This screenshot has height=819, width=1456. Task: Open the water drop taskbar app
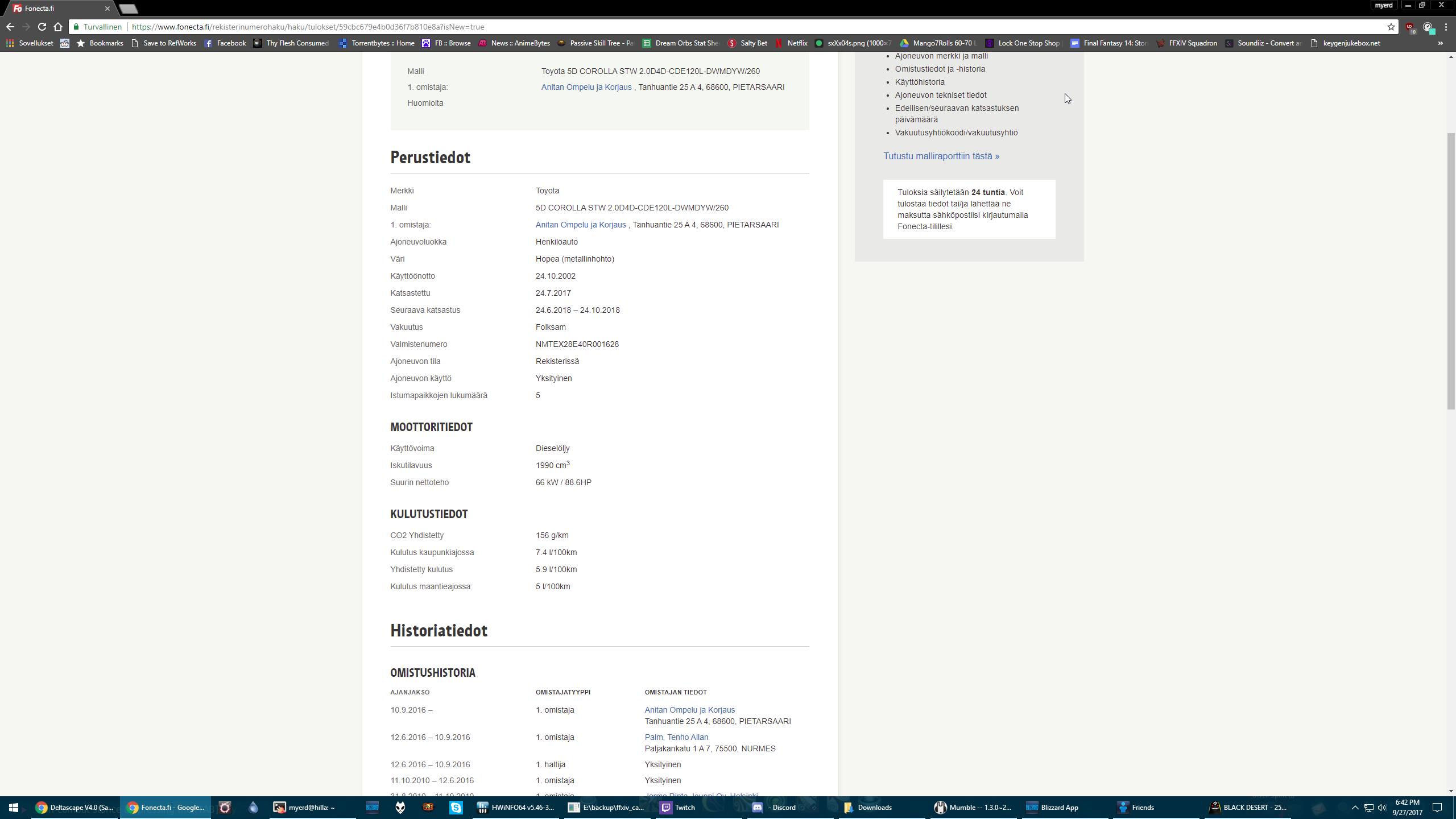(253, 808)
